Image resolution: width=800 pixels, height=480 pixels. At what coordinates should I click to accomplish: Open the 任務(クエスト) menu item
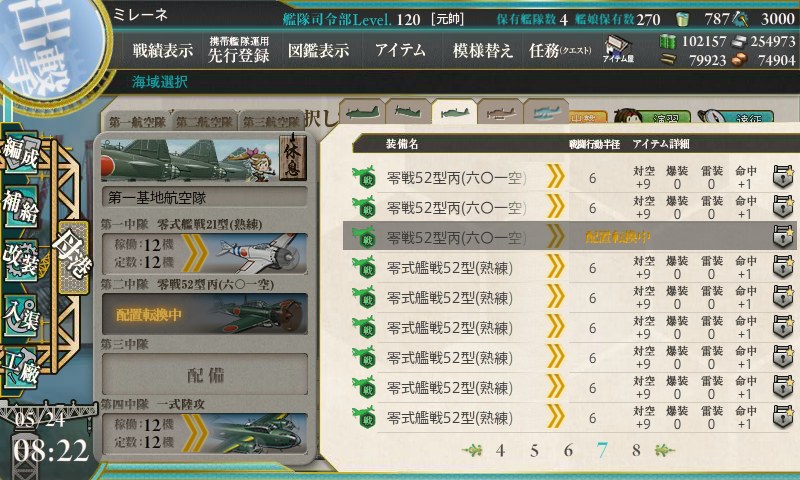coord(560,50)
